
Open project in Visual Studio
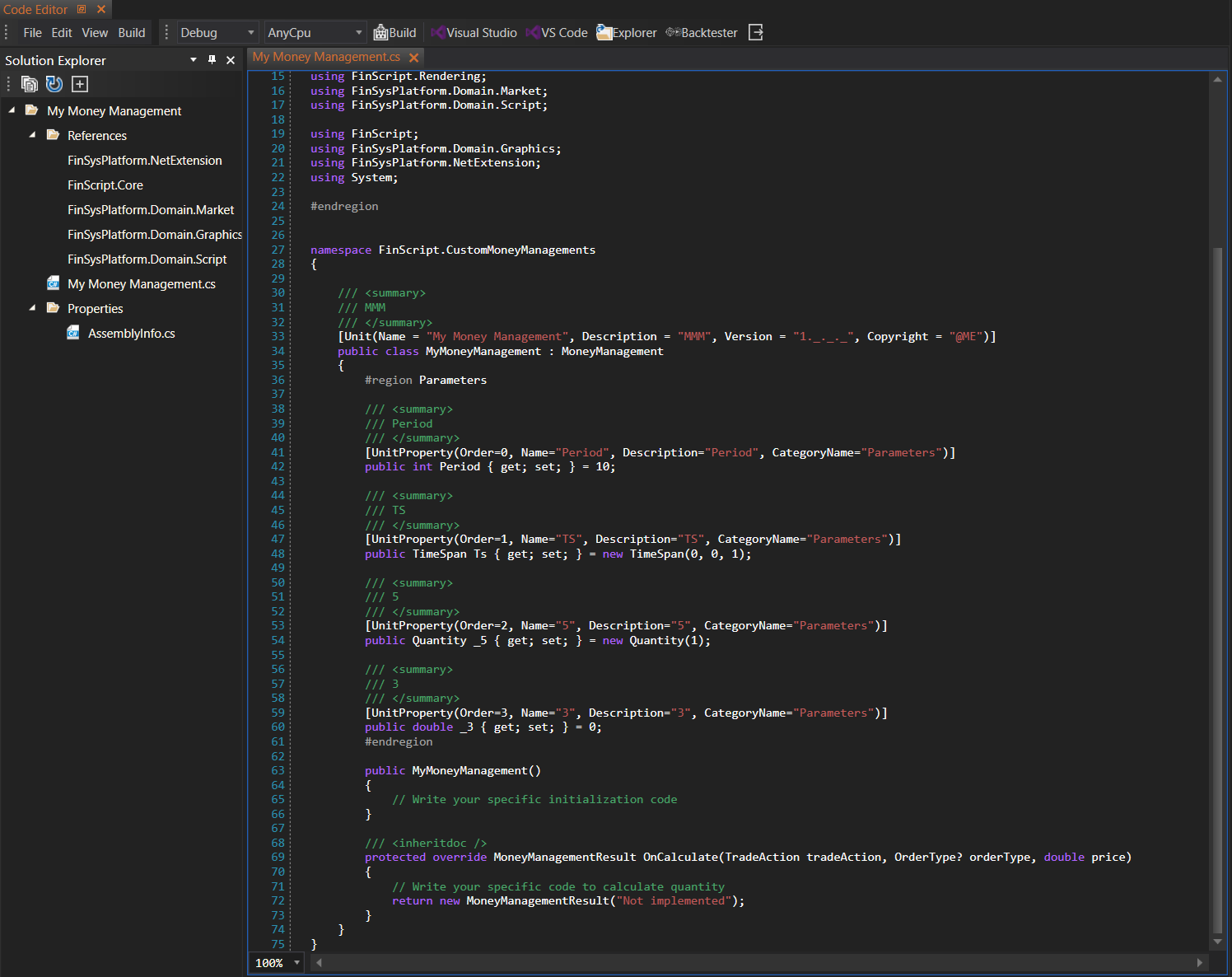(x=474, y=33)
